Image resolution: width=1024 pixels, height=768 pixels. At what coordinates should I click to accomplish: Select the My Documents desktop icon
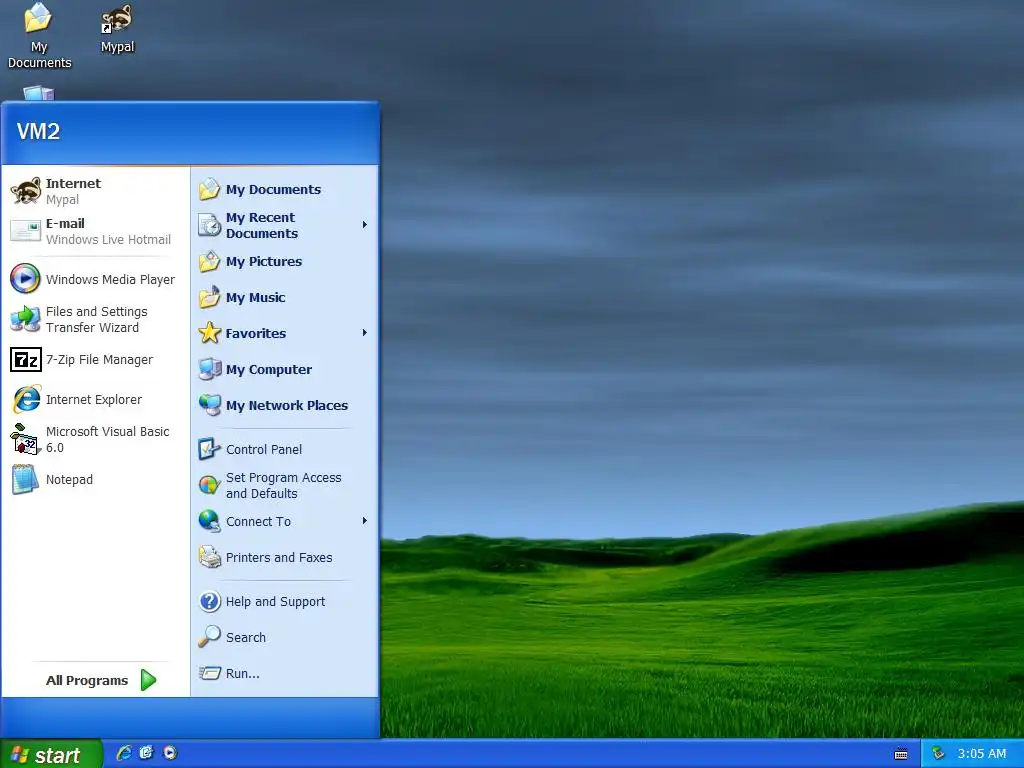click(x=37, y=18)
